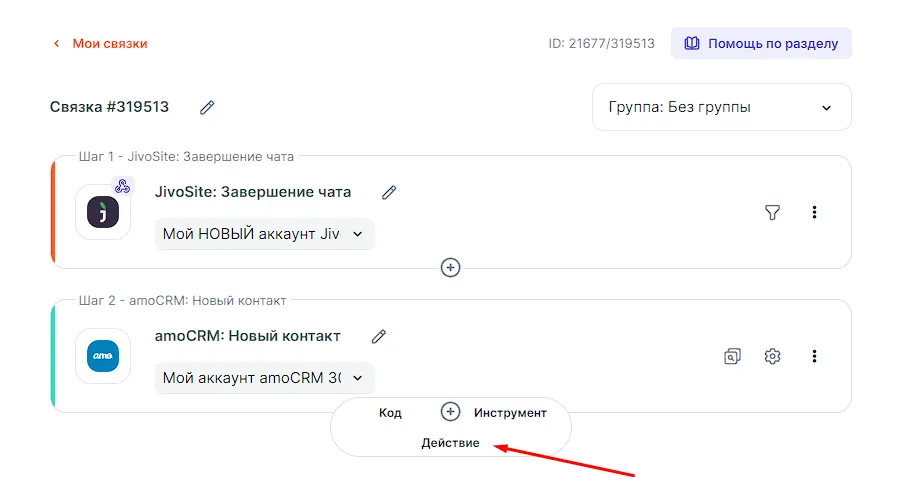Select Код option in add menu

390,412
